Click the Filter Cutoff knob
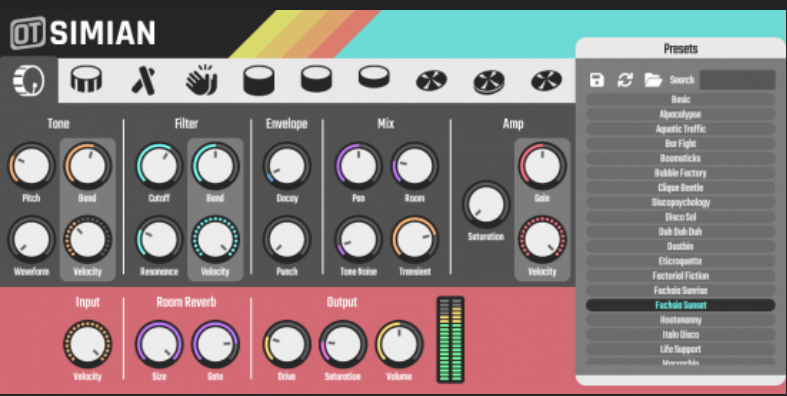This screenshot has width=787, height=396. point(159,166)
